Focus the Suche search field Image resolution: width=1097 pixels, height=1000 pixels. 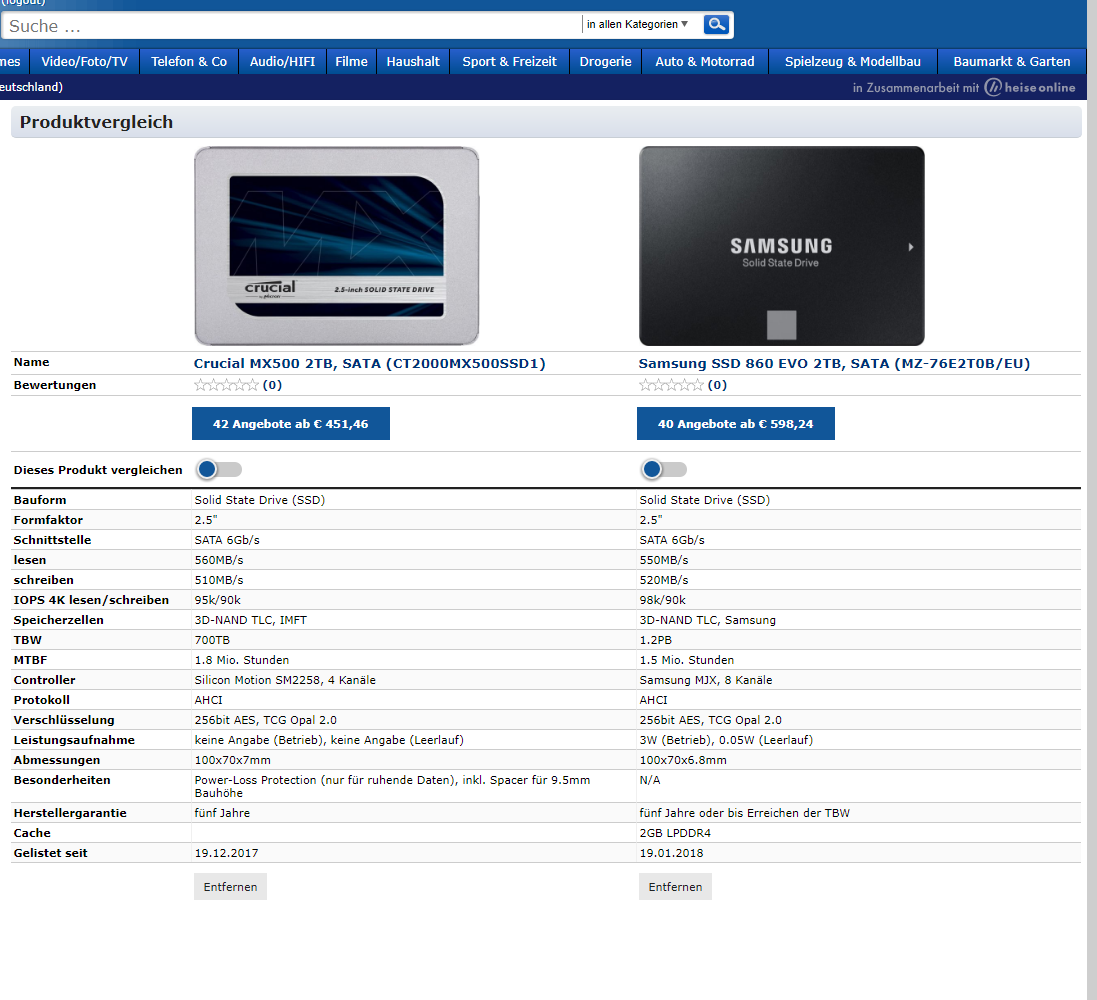pyautogui.click(x=292, y=26)
